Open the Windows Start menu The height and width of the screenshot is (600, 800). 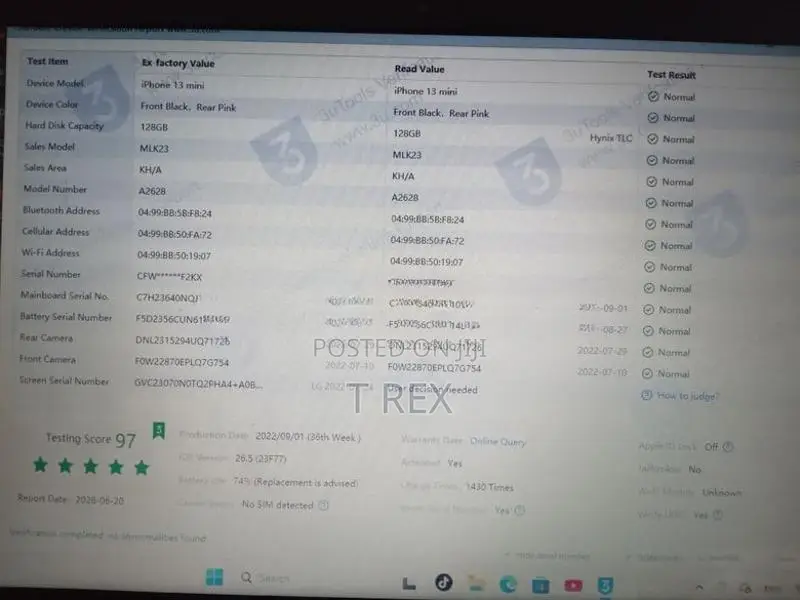[x=214, y=577]
